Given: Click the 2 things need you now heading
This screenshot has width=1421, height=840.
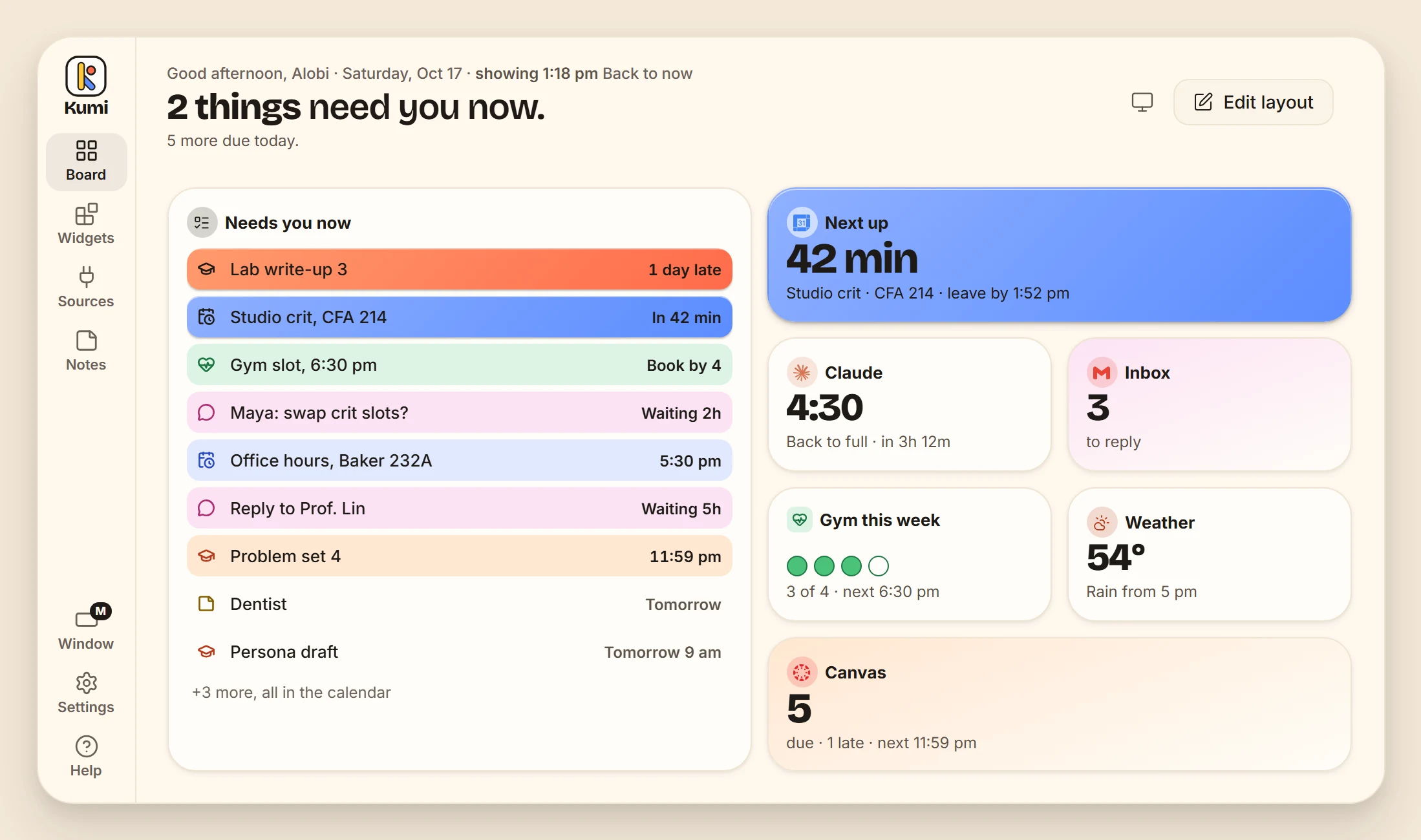Looking at the screenshot, I should pyautogui.click(x=356, y=107).
